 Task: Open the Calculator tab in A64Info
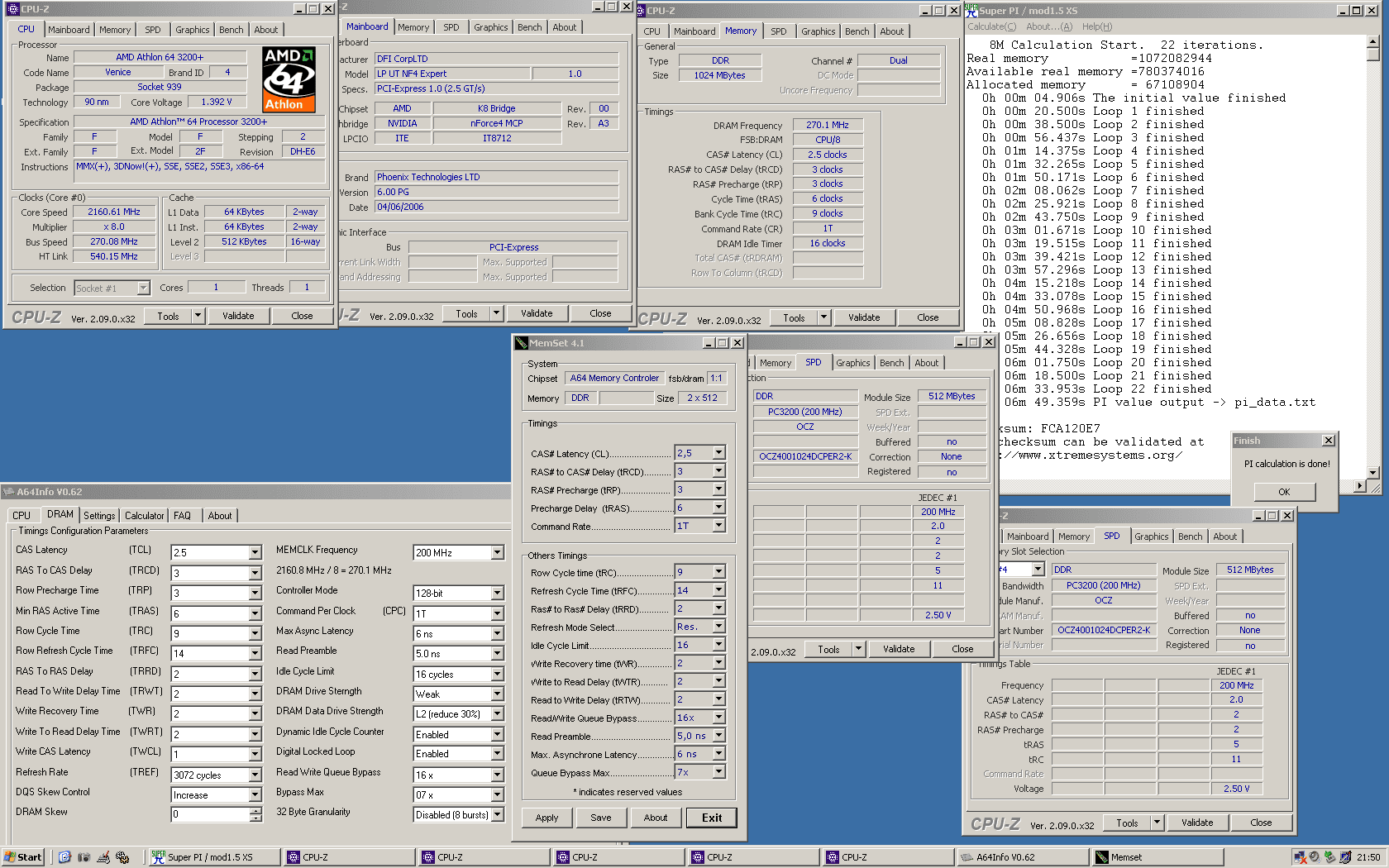[x=145, y=516]
